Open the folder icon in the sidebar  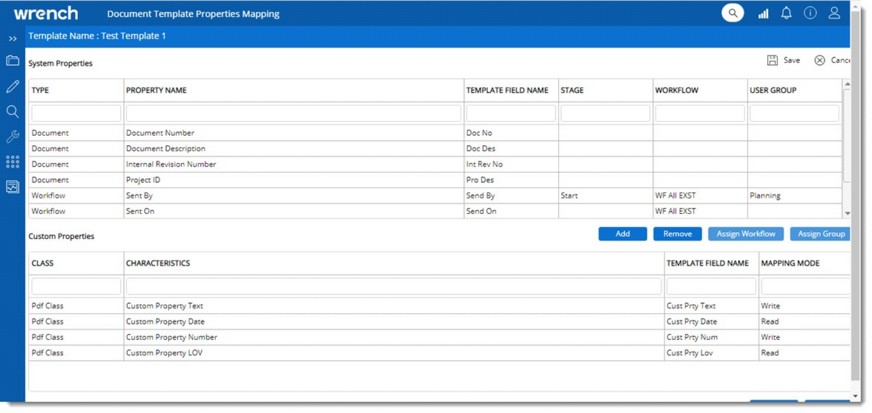(13, 61)
